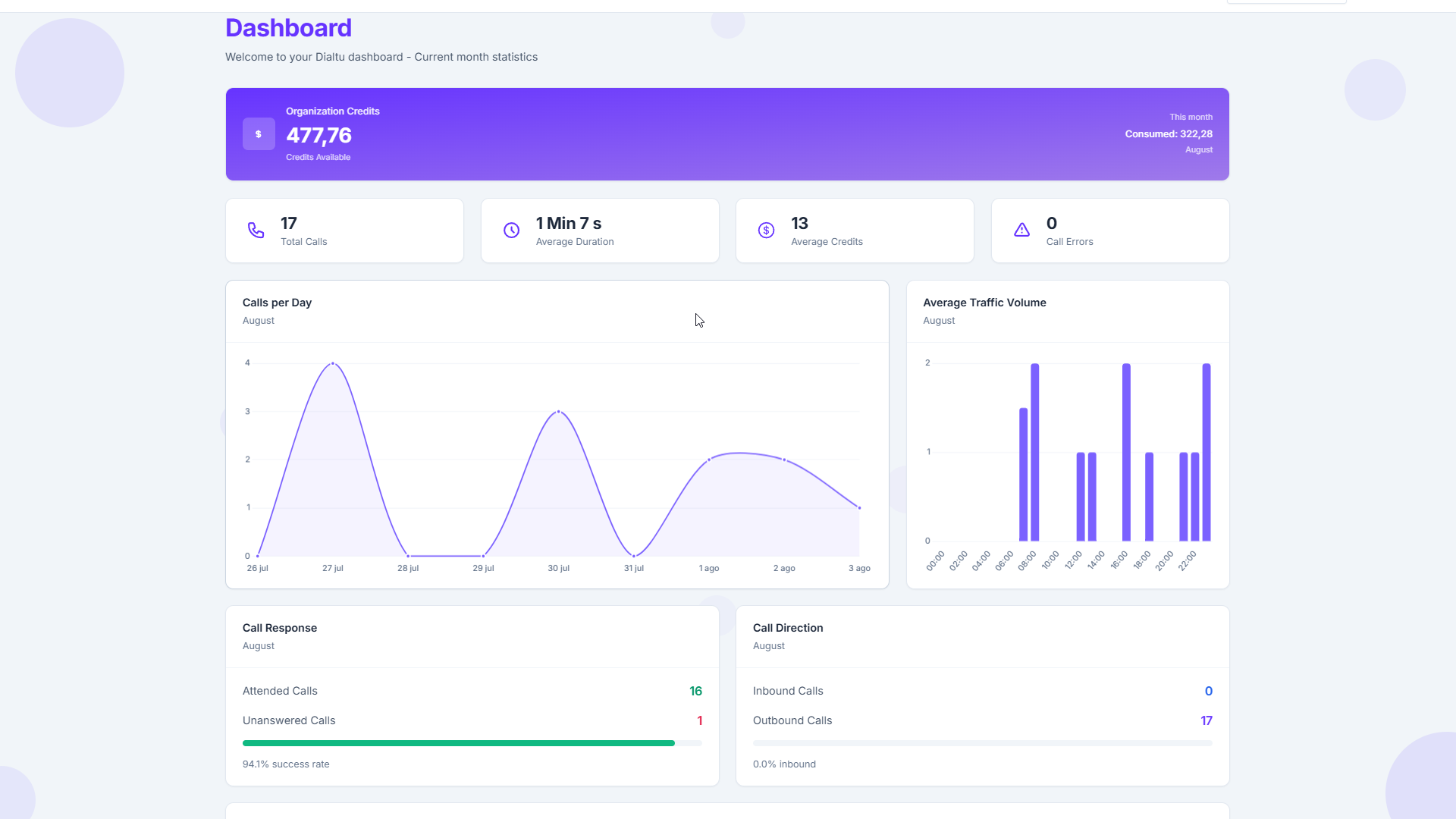The width and height of the screenshot is (1456, 819).
Task: Click the single bar at 18:00 in traffic chart
Action: point(1150,497)
